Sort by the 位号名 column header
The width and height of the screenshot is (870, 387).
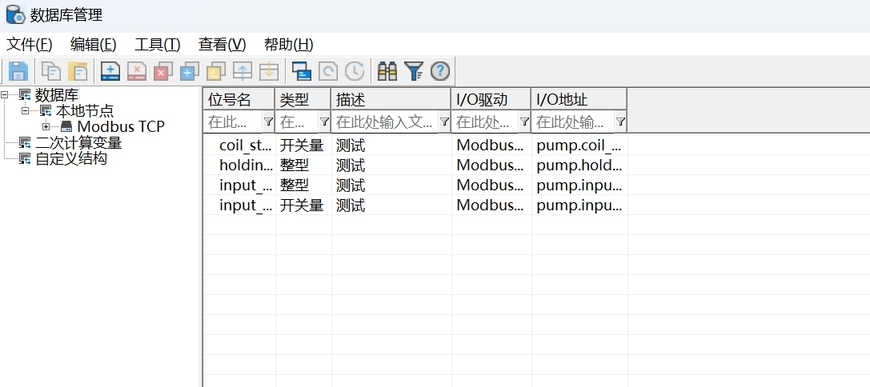pos(239,99)
